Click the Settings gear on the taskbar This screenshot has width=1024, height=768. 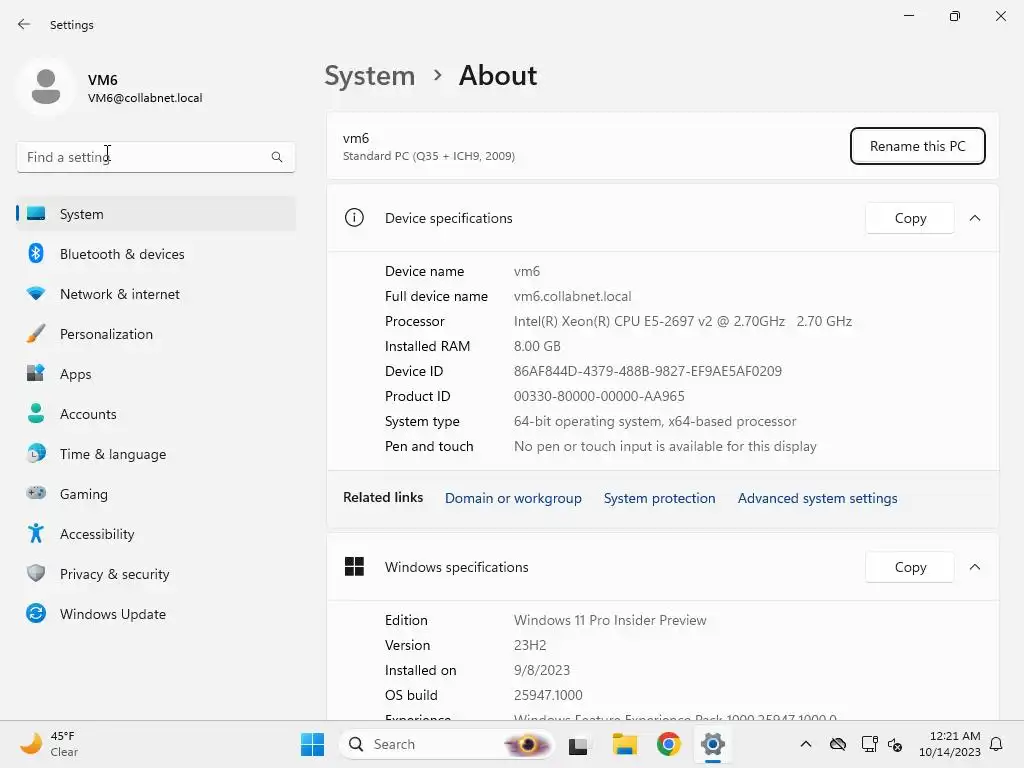click(712, 744)
